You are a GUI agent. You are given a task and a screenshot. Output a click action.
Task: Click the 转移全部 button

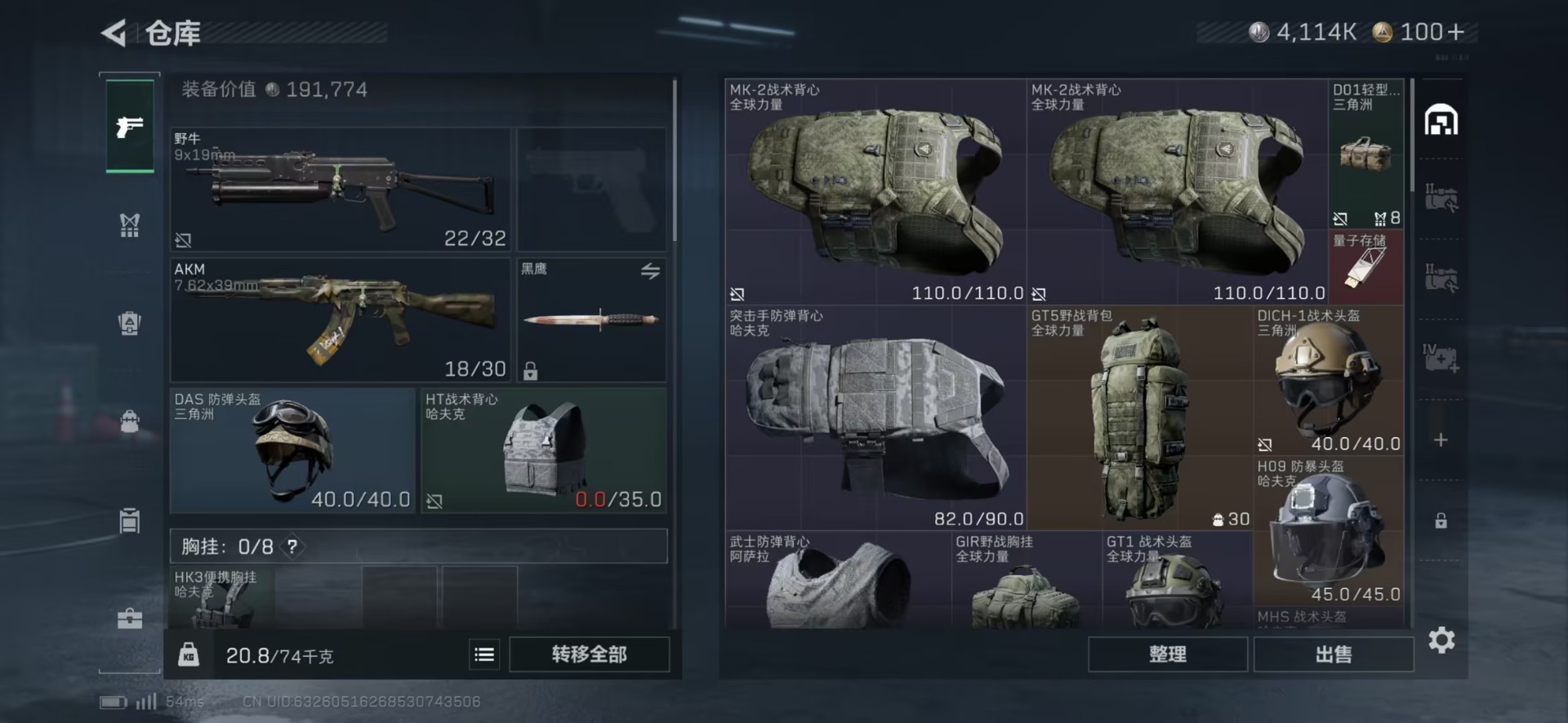point(589,654)
